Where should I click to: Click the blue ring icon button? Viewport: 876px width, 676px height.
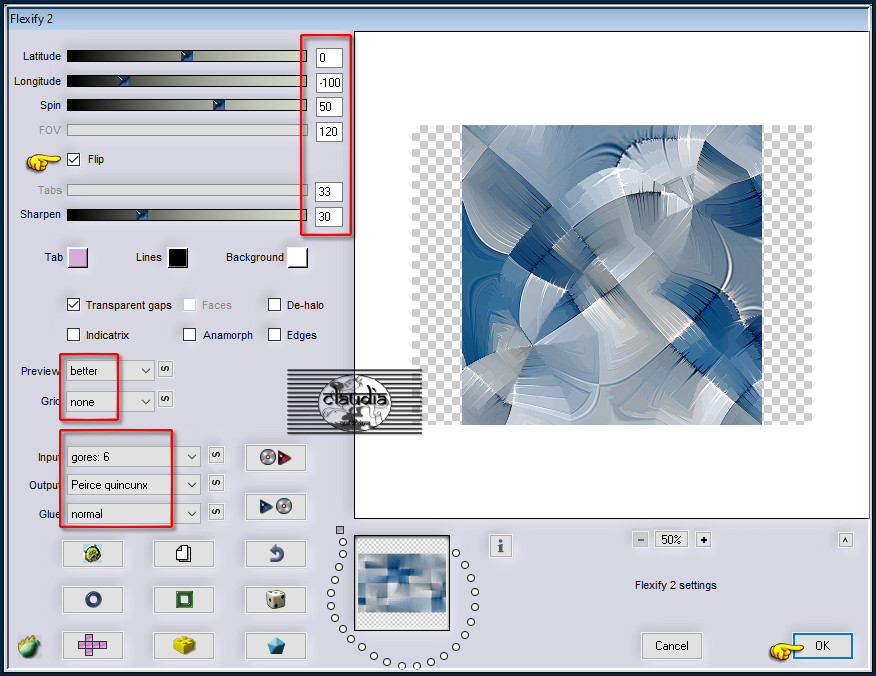pyautogui.click(x=93, y=599)
